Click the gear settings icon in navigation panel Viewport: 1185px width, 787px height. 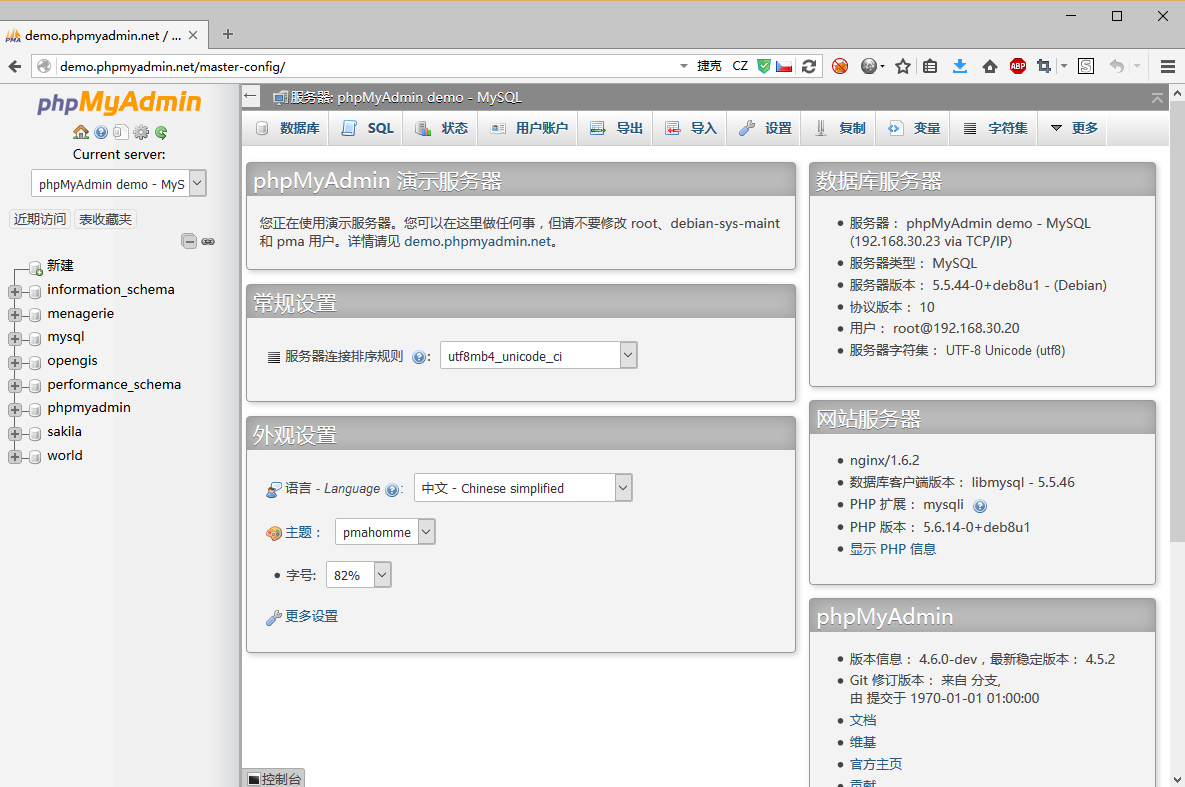(x=141, y=132)
